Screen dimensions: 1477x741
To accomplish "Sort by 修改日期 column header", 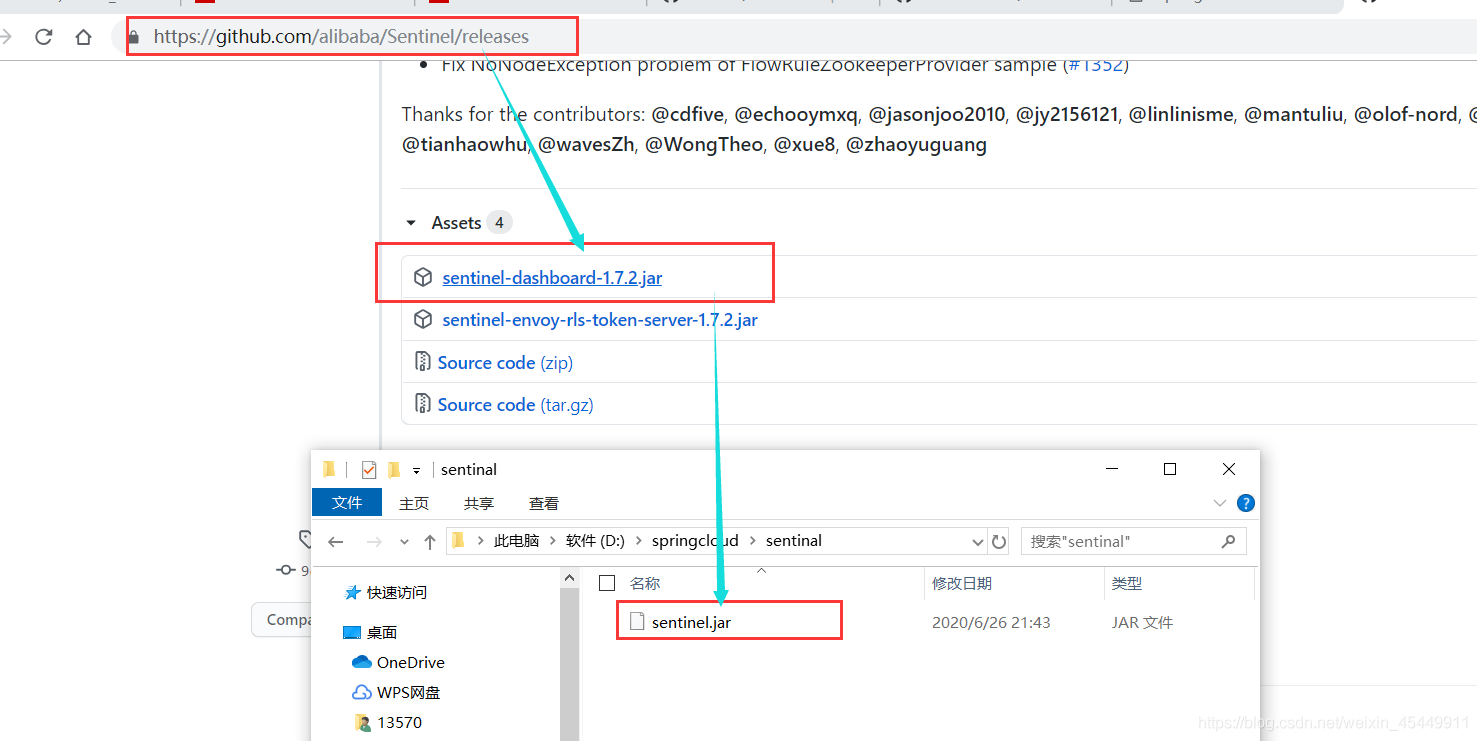I will click(962, 583).
